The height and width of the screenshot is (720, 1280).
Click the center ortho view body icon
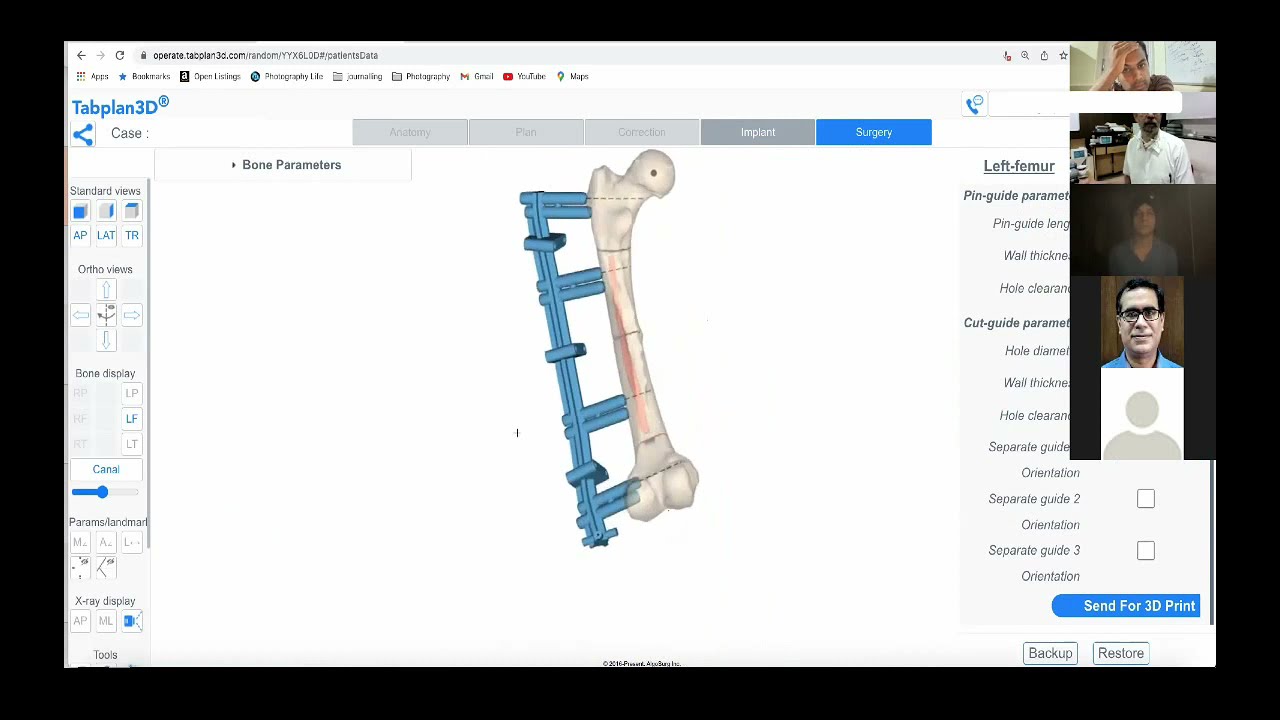(106, 315)
